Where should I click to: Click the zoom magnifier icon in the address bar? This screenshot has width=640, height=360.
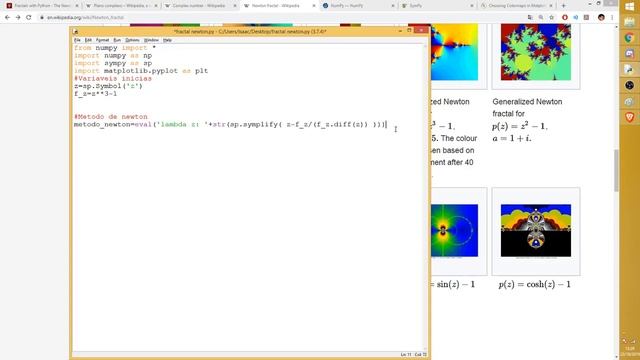[541, 18]
